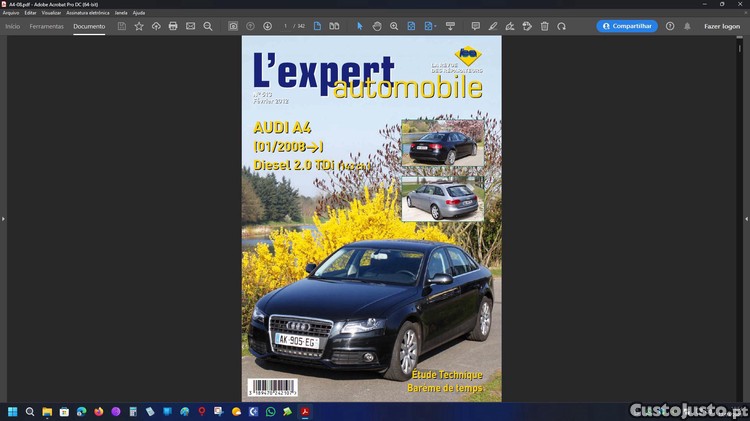
Task: Expand the right tools pane arrow
Action: [746, 219]
